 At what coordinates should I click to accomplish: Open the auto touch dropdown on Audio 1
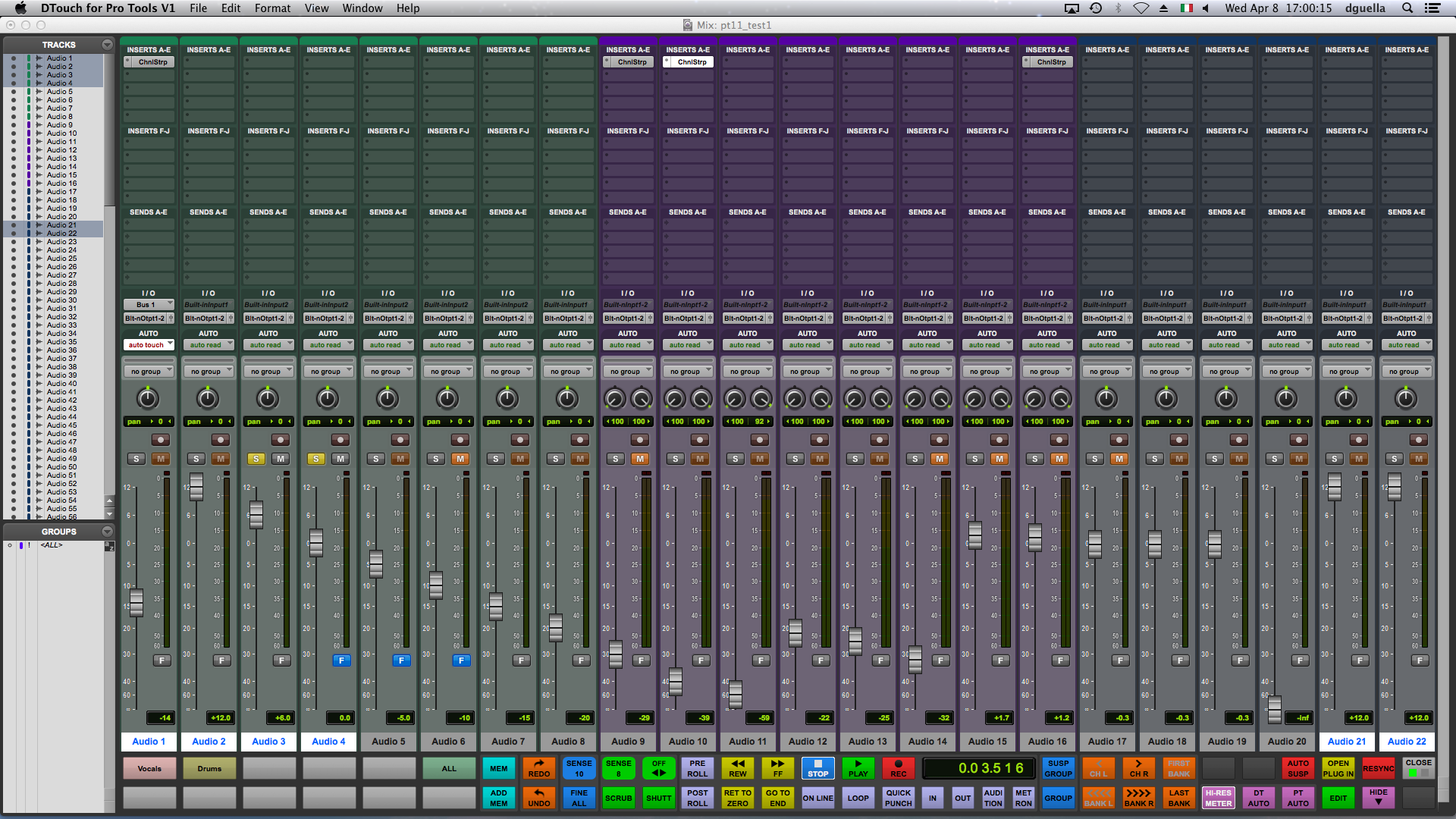coord(149,345)
